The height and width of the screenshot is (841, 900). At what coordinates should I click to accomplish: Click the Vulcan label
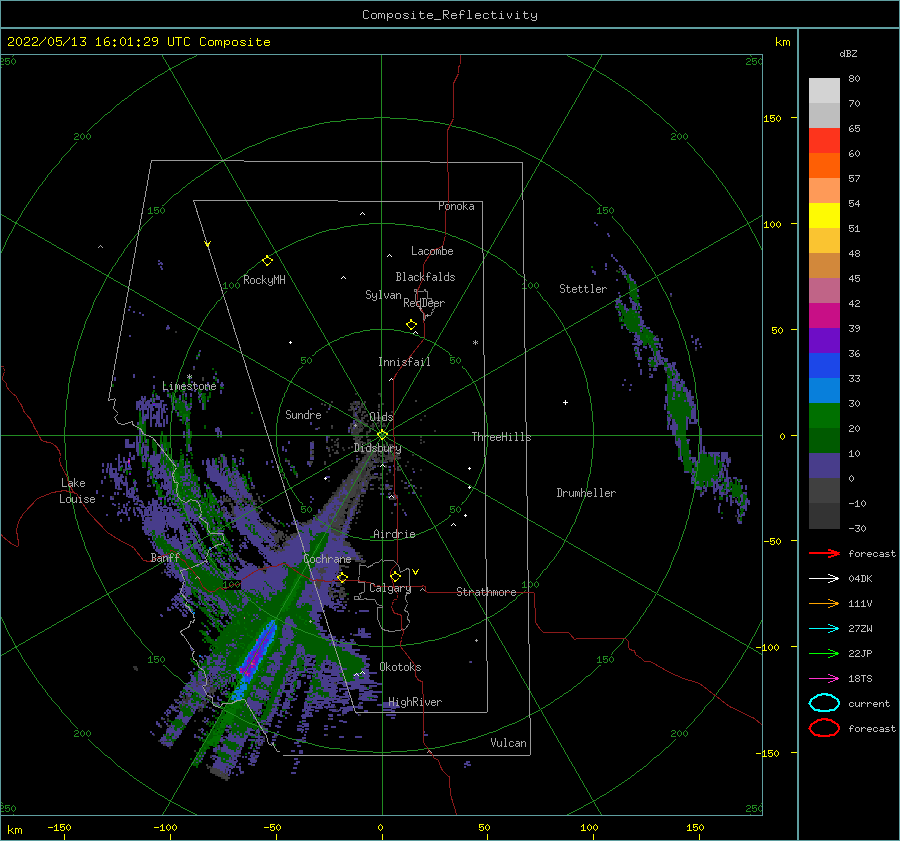coord(508,743)
